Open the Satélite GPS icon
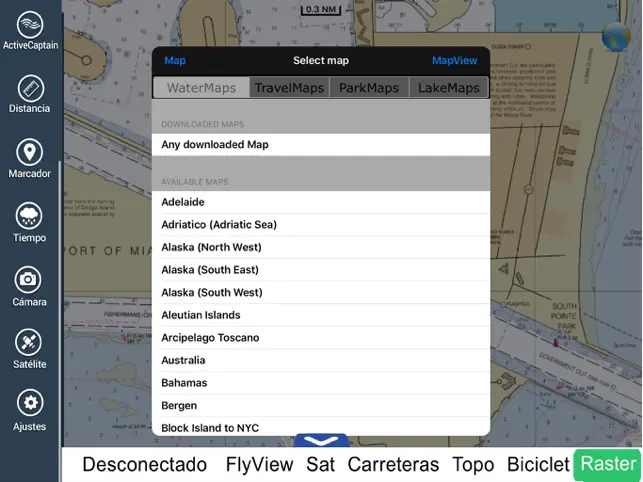 pos(28,343)
